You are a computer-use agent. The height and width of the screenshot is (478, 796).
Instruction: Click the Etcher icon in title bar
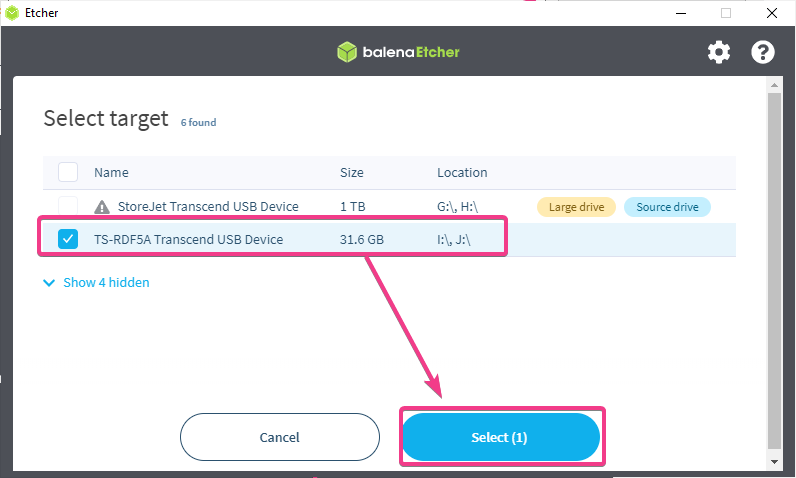tap(11, 13)
